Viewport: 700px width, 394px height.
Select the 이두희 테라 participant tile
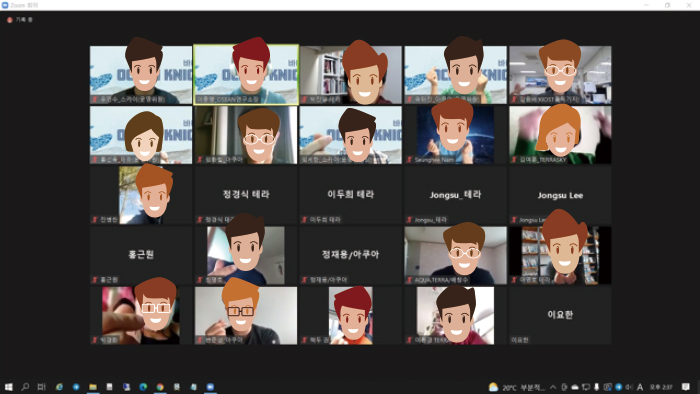tap(350, 195)
